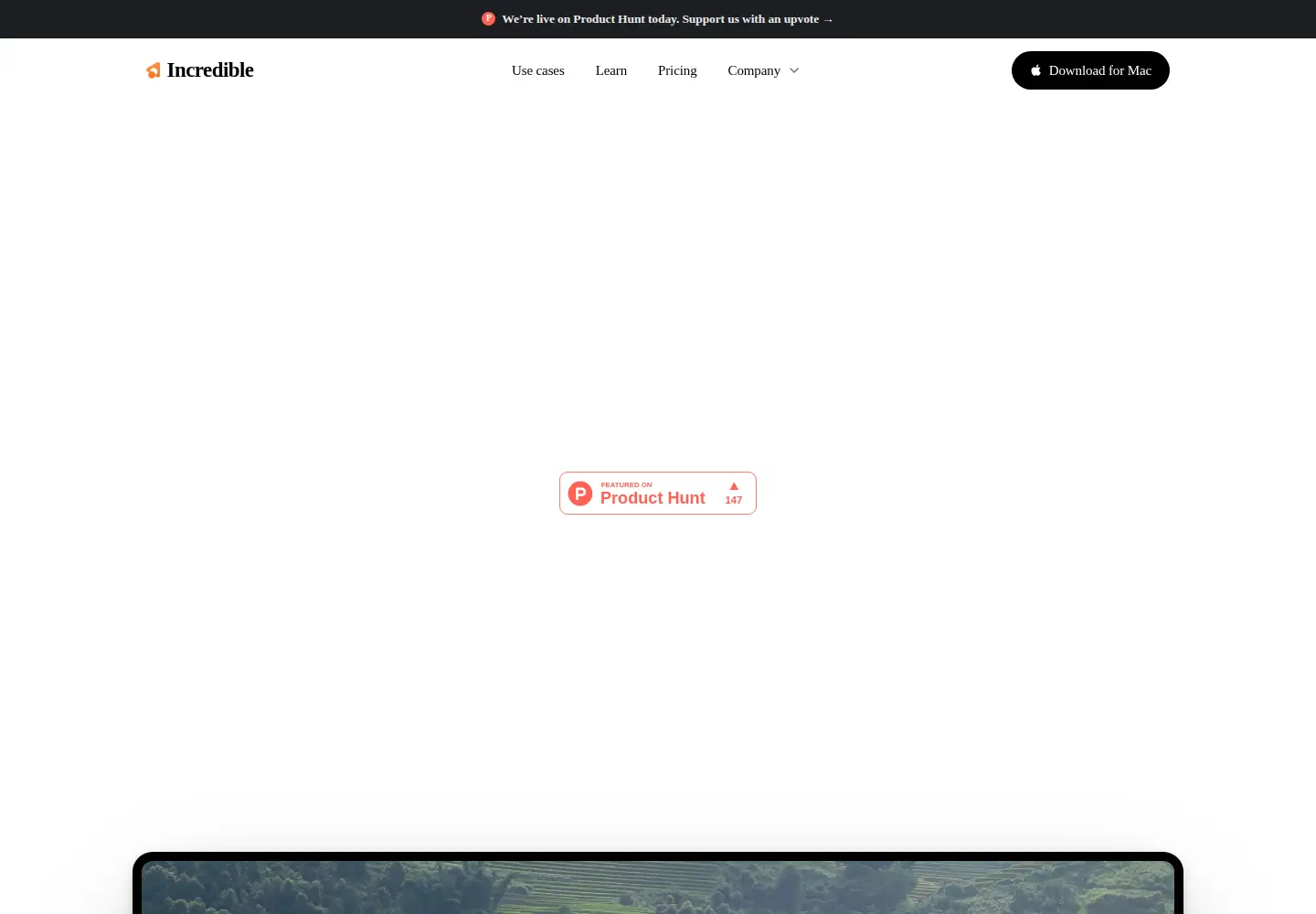This screenshot has height=914, width=1316.
Task: Click the Featured on Product Hunt badge
Action: point(658,494)
